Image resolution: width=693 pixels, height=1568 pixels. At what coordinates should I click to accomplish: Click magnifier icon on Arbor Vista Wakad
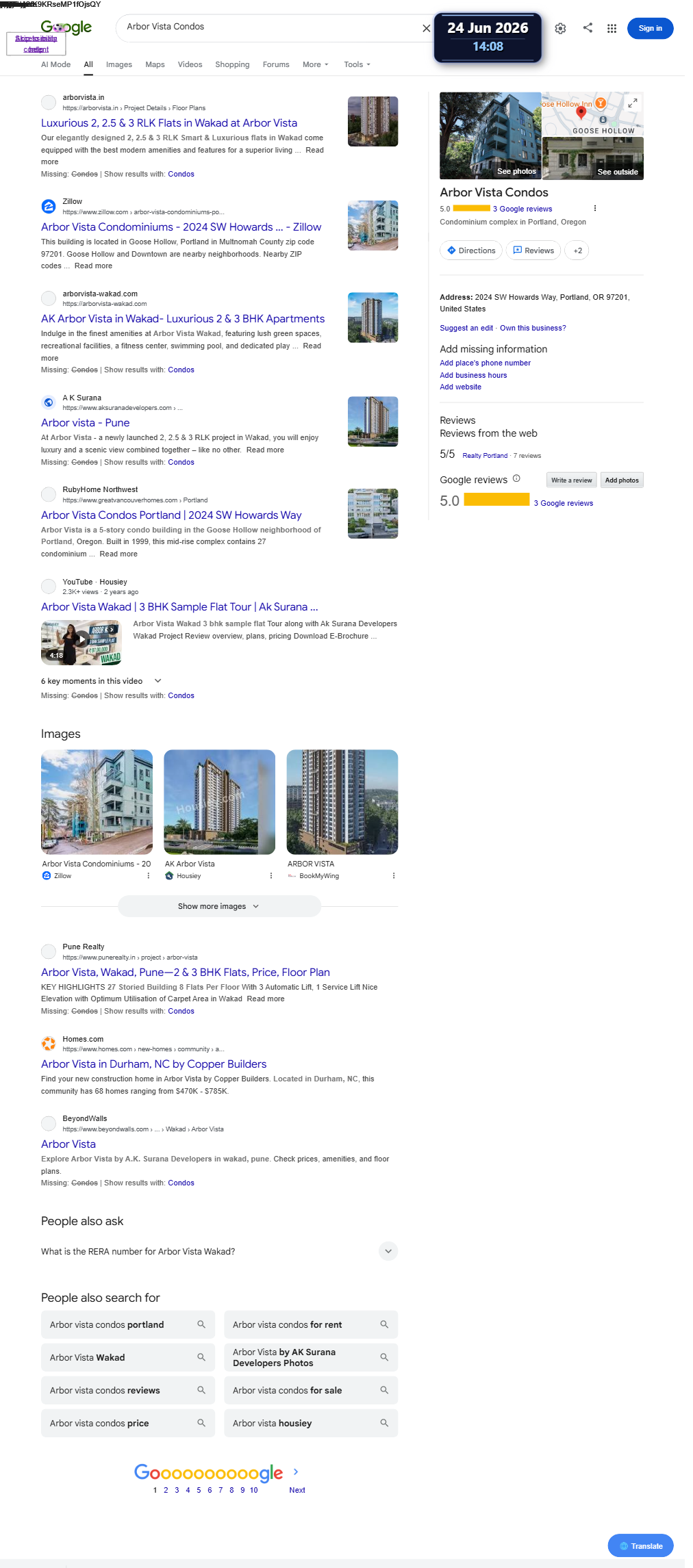[201, 1357]
